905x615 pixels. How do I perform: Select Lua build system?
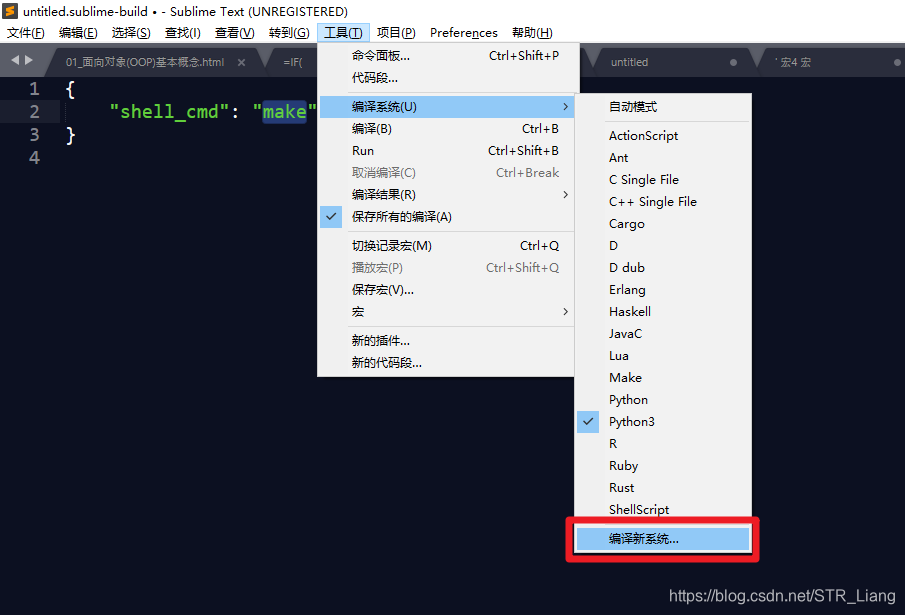(663, 355)
